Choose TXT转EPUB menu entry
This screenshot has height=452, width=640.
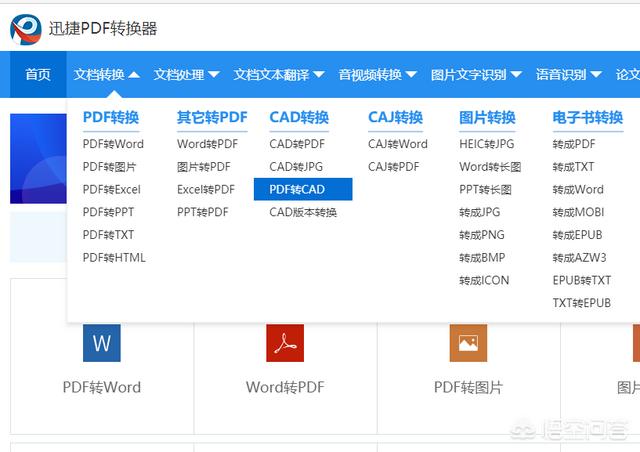click(582, 303)
